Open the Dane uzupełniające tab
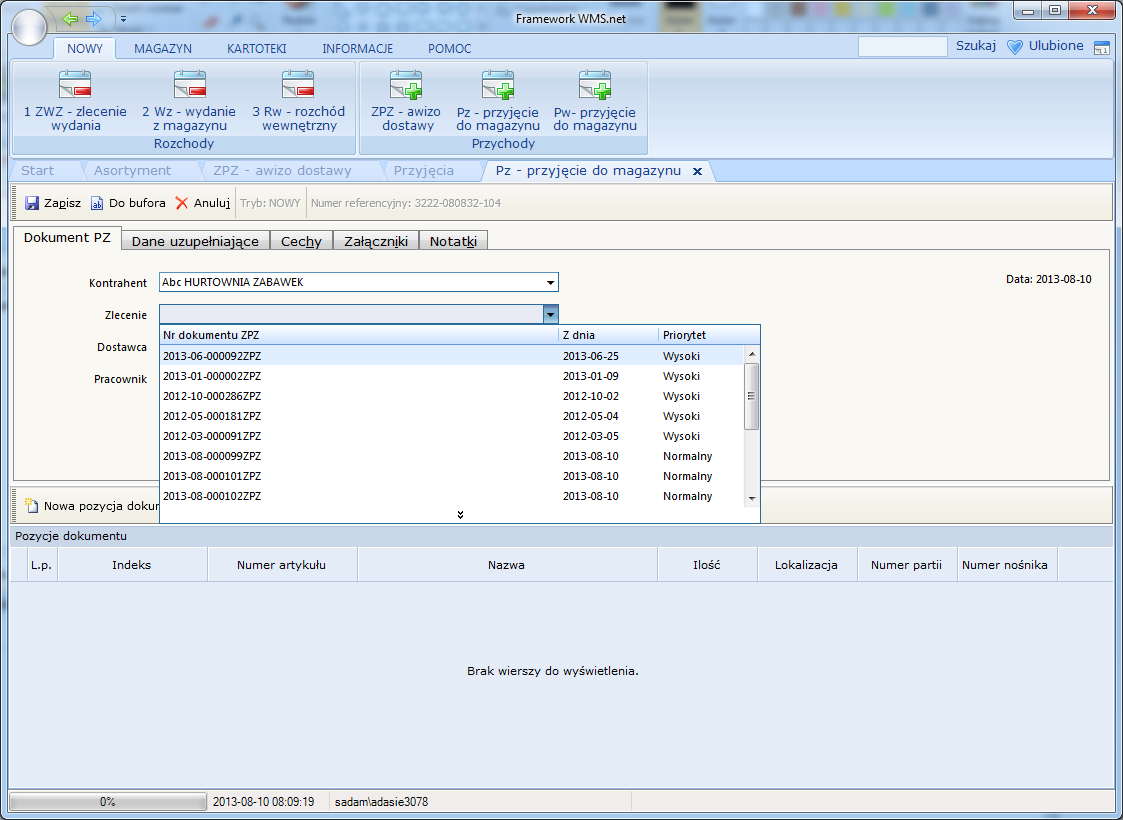This screenshot has width=1123, height=820. (196, 241)
